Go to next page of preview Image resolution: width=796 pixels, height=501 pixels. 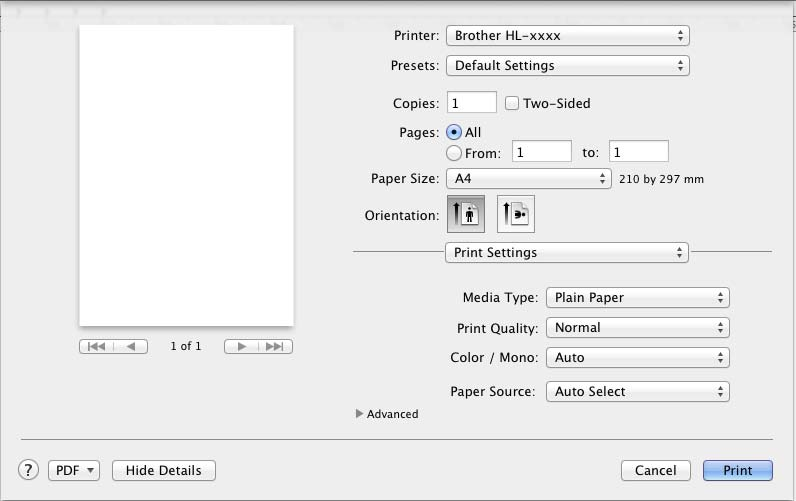(242, 346)
